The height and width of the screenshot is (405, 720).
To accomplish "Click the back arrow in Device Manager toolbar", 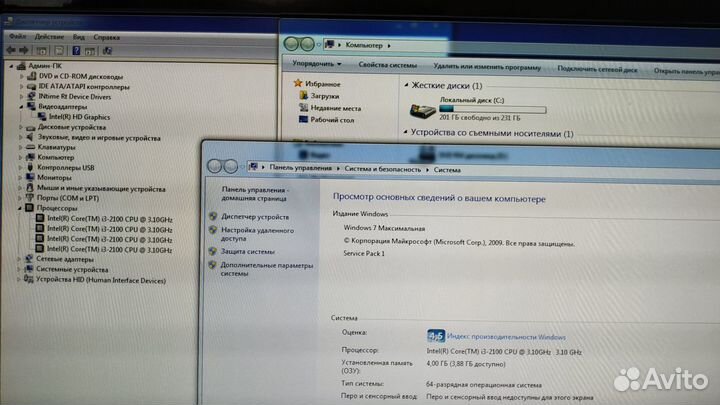I will pos(11,50).
